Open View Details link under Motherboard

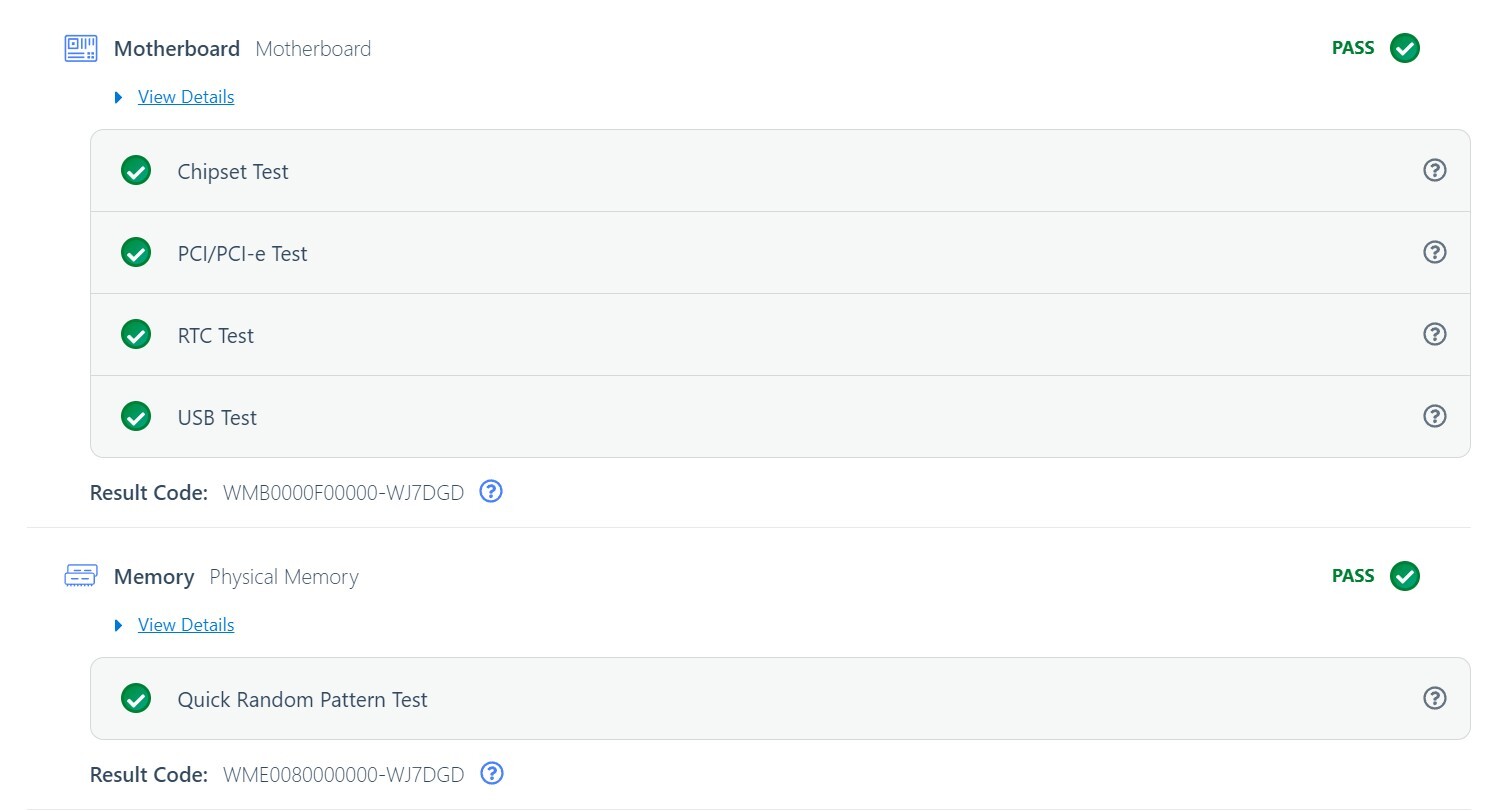click(186, 97)
